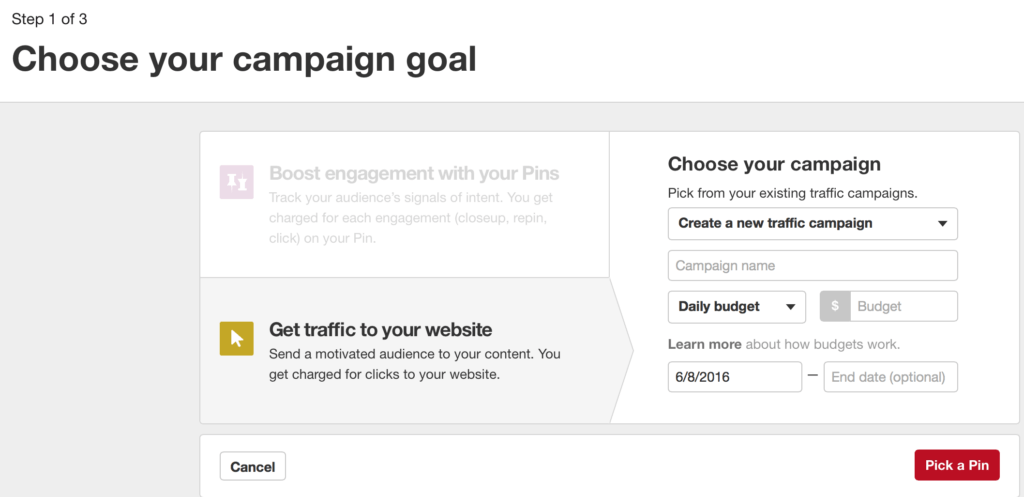Click the Choose your campaign heading
Screen dimensions: 1024x497
pyautogui.click(x=774, y=164)
